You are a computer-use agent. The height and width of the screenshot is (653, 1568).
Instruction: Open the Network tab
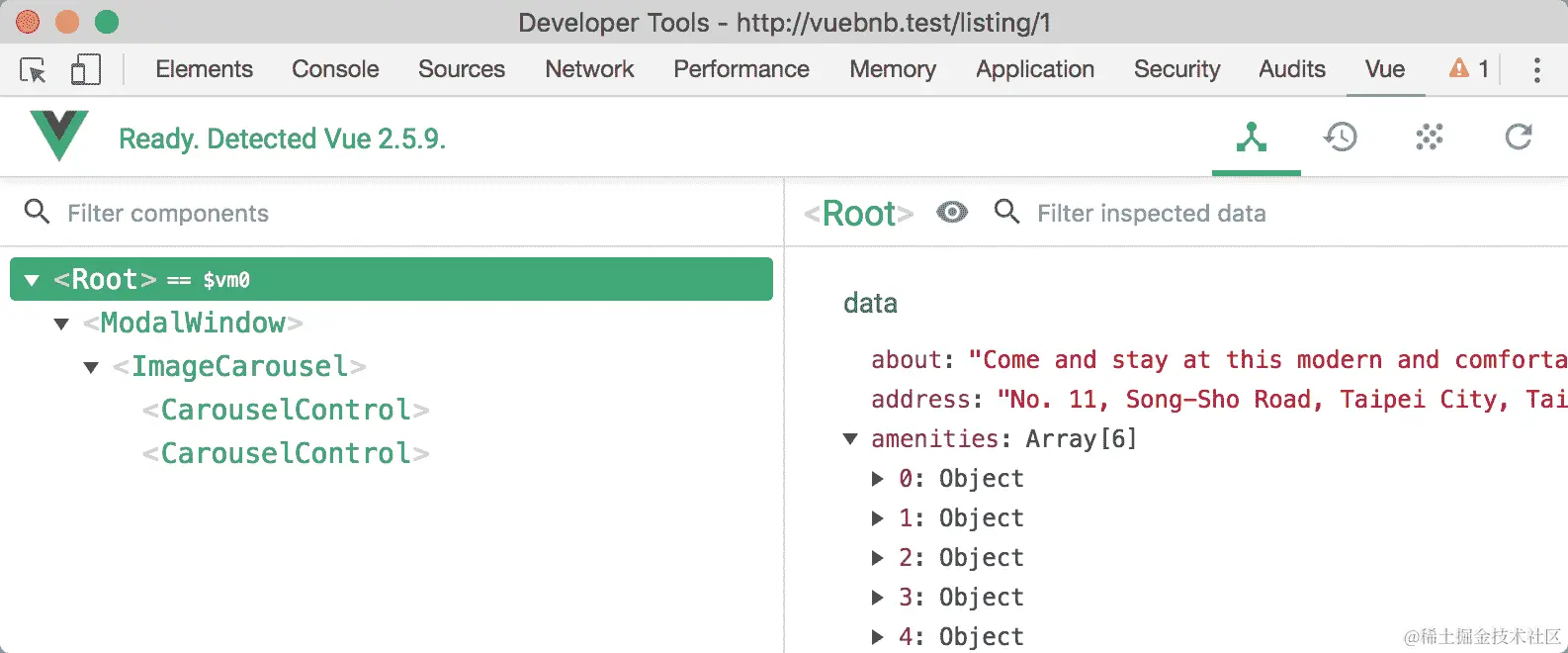589,69
